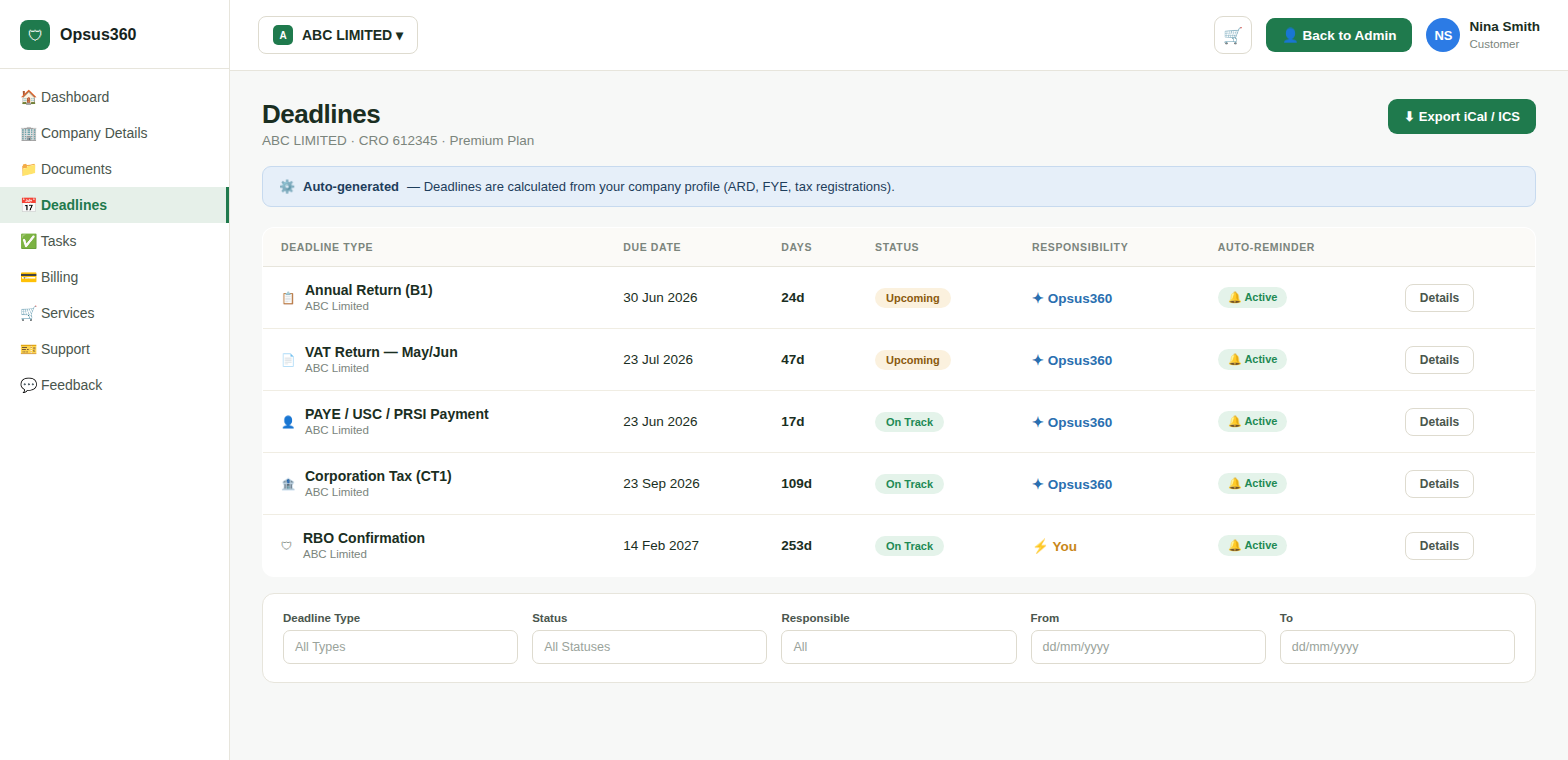Click the sparkle icon next to Opsus360 in Corporation Tax row
Screen dimensions: 1568x760
point(1038,484)
